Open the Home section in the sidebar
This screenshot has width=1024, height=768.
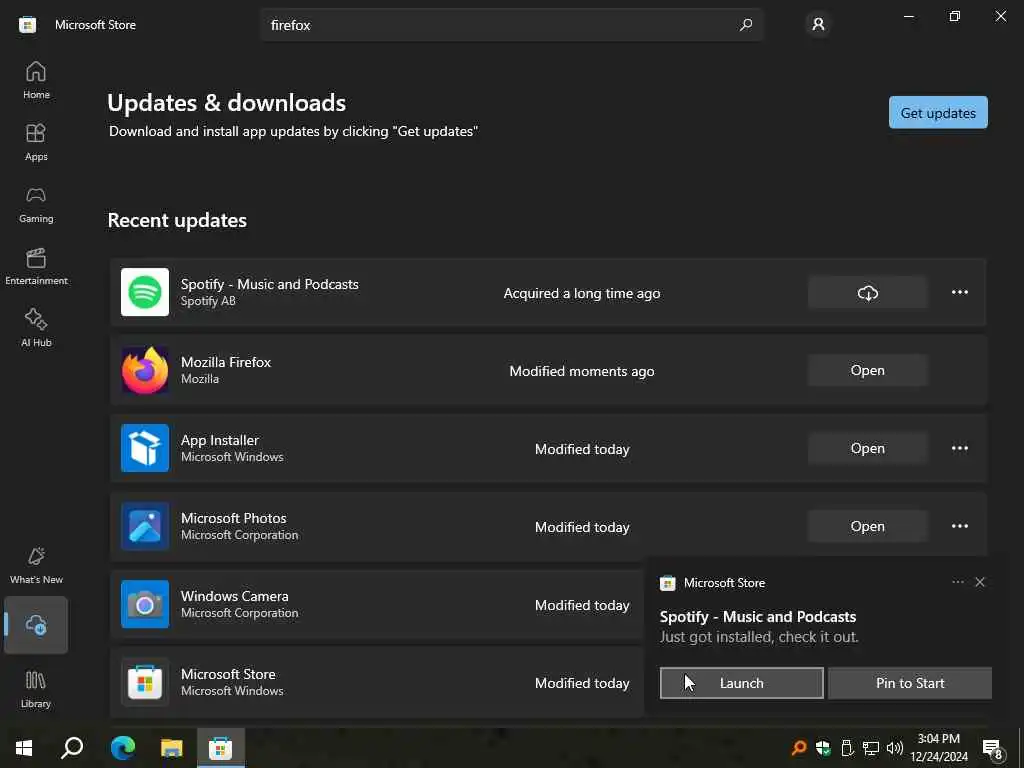36,80
